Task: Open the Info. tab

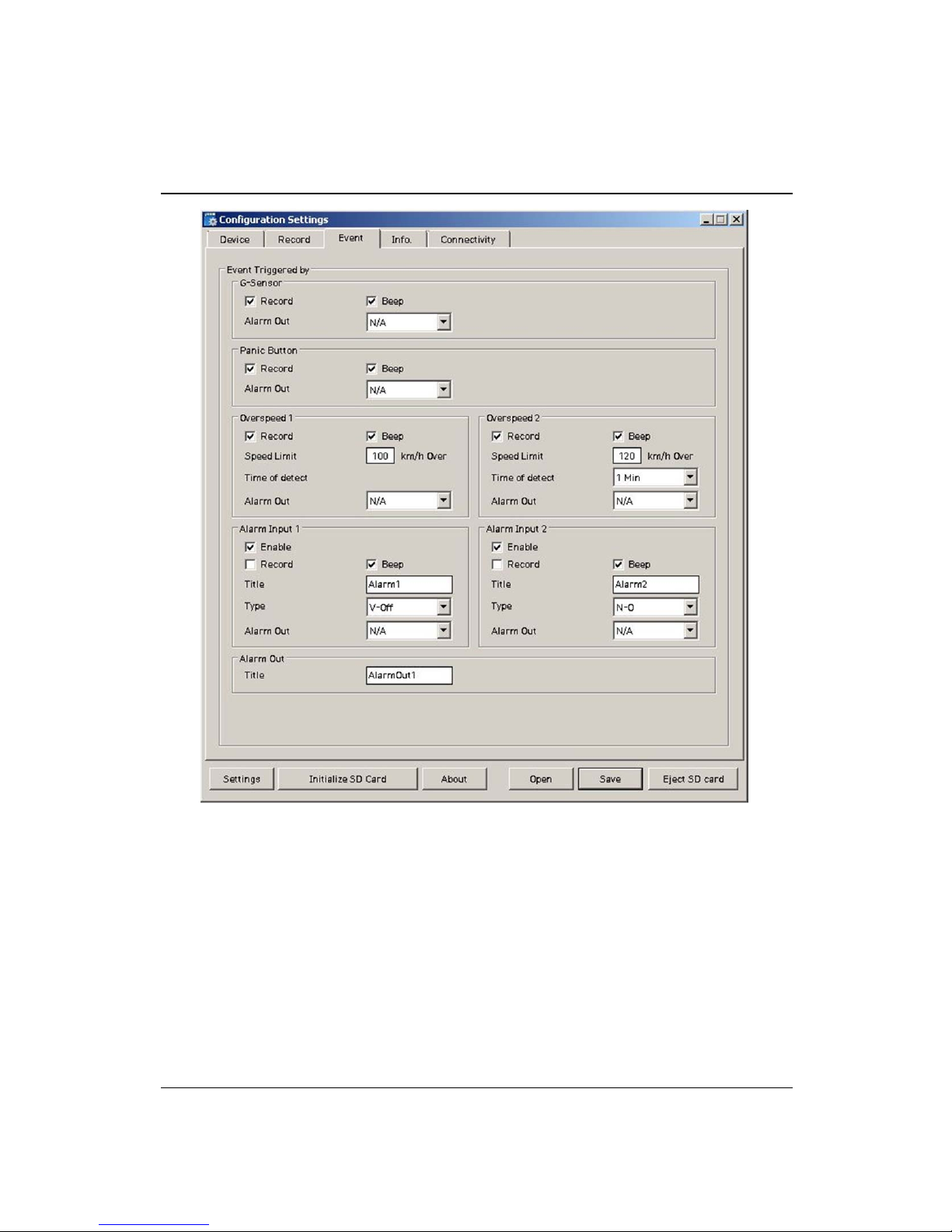Action: 402,239
